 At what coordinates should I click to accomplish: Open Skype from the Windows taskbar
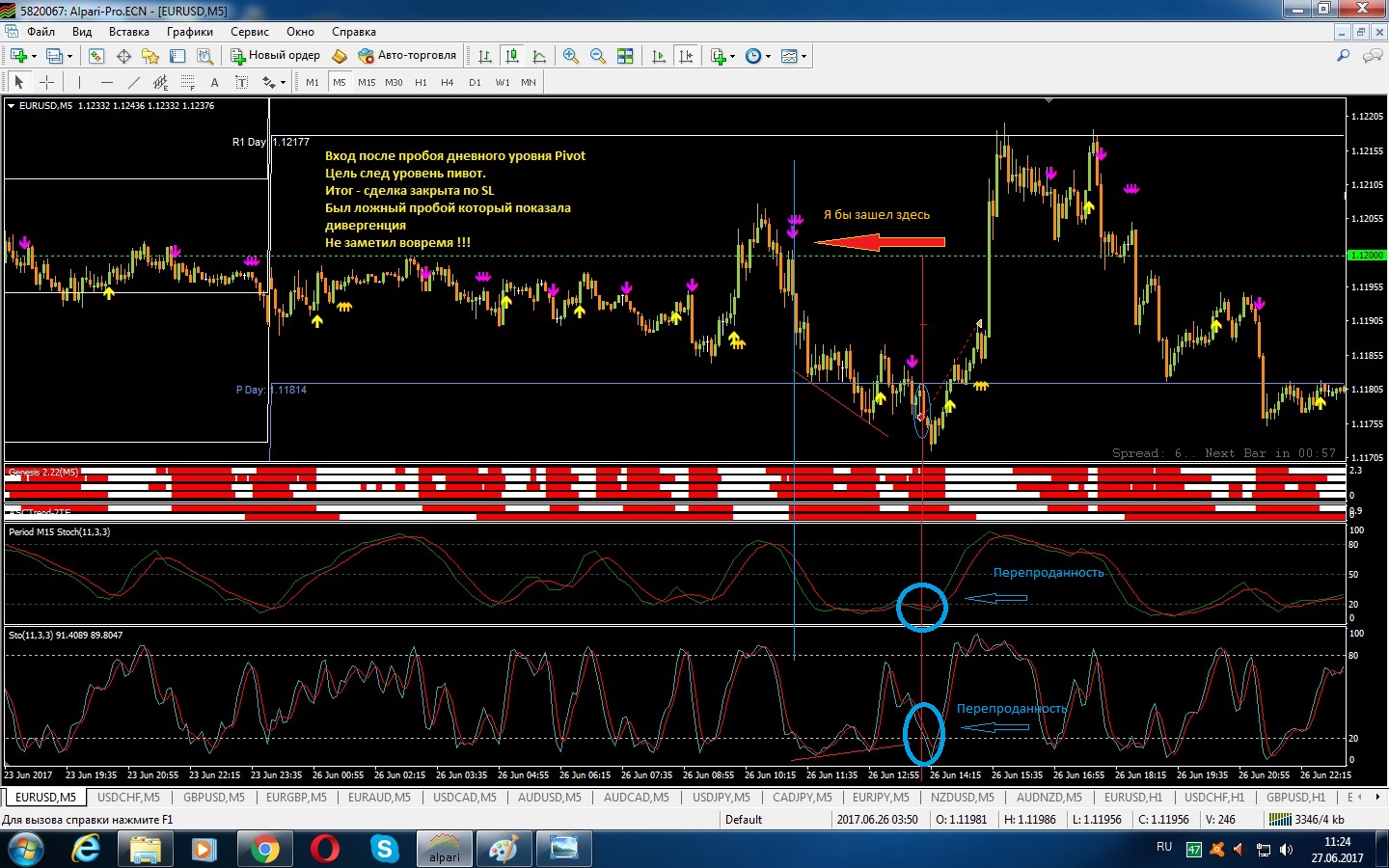coord(385,849)
